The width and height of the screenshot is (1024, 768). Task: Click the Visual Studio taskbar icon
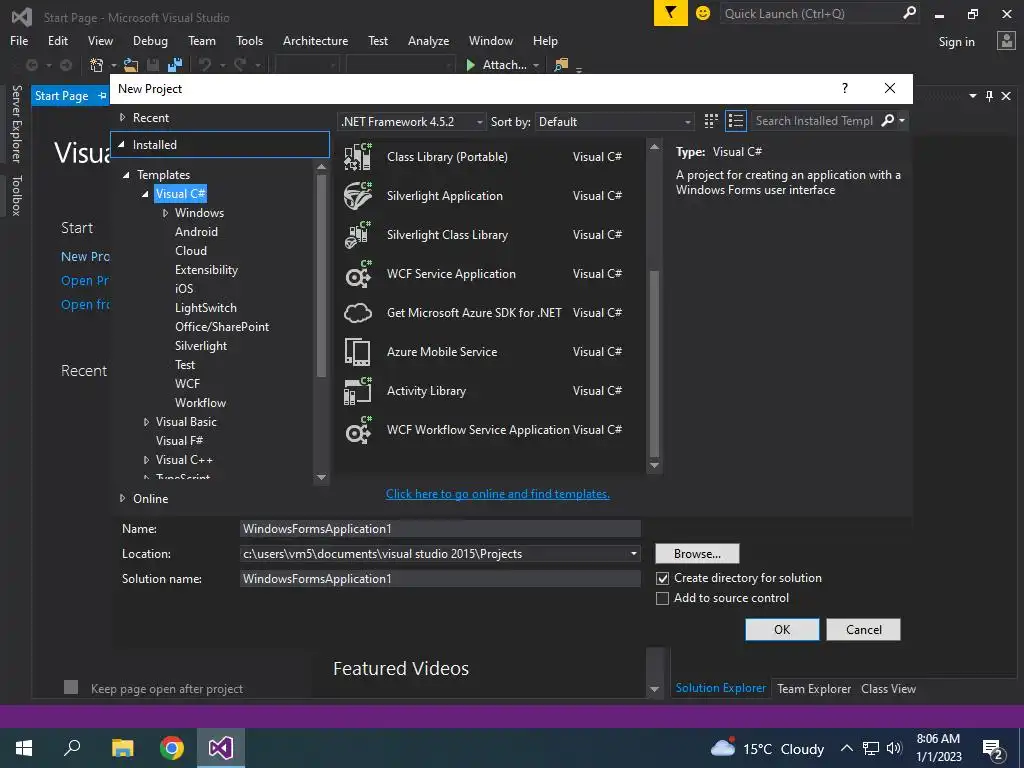pyautogui.click(x=221, y=748)
